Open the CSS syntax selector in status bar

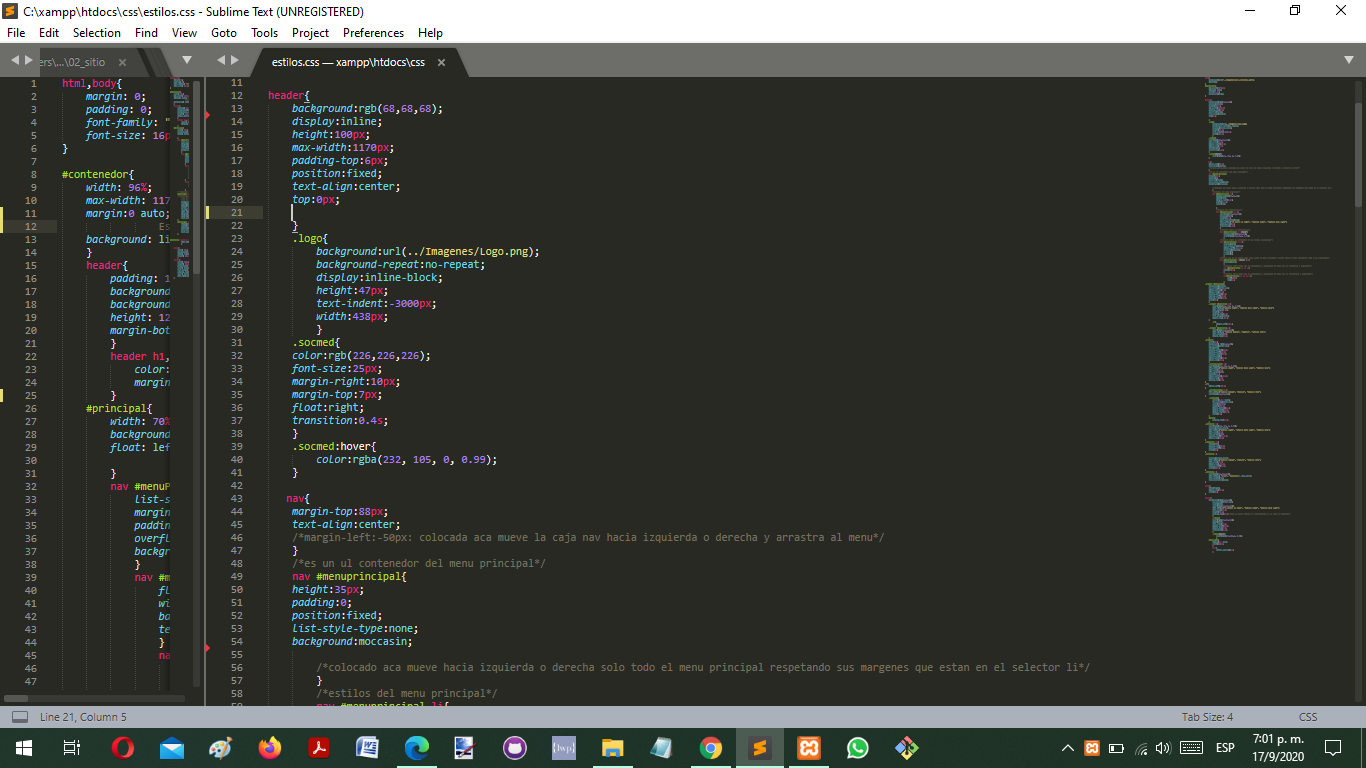coord(1308,717)
